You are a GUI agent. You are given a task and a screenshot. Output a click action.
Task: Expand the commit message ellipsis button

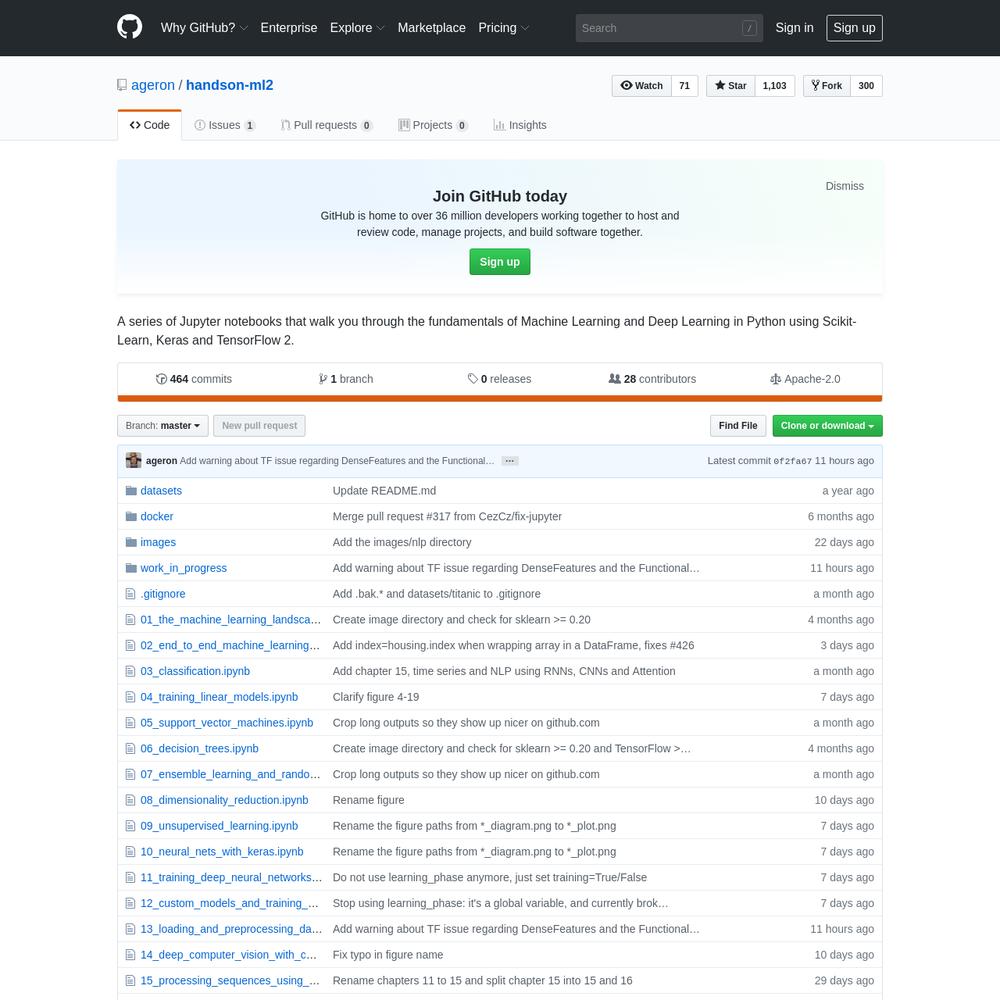(510, 461)
